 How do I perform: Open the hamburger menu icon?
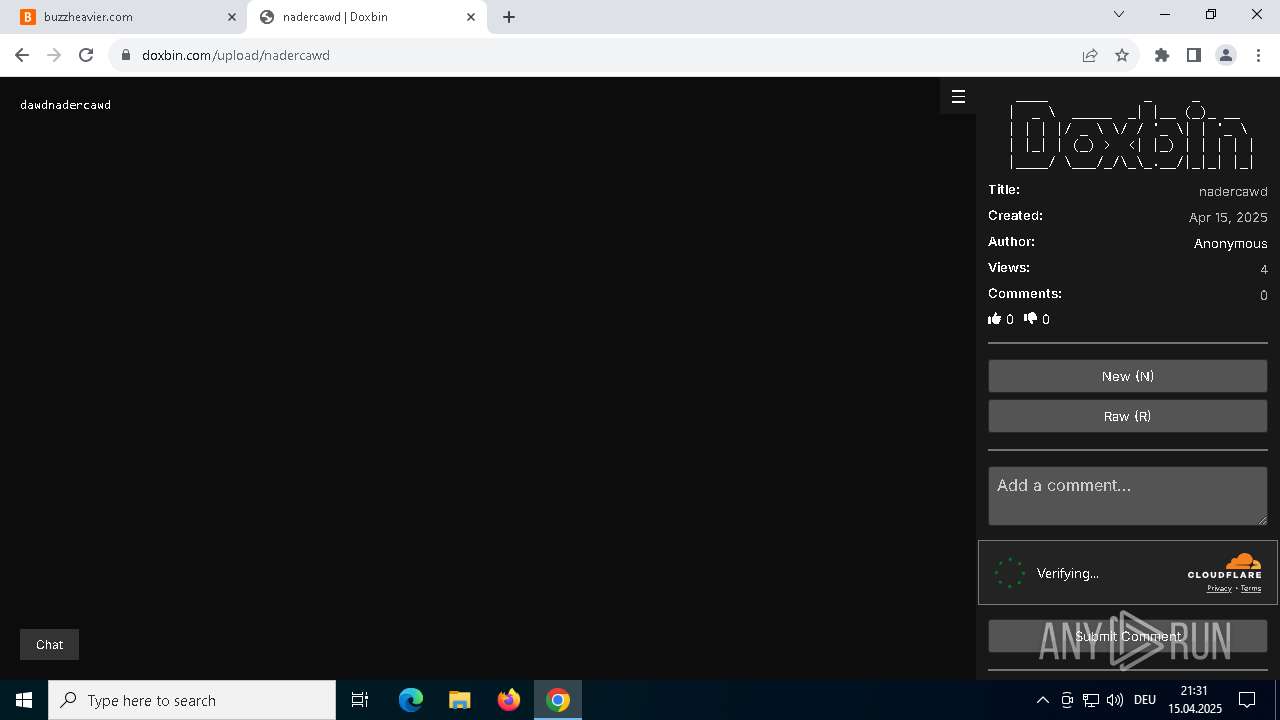pyautogui.click(x=958, y=97)
